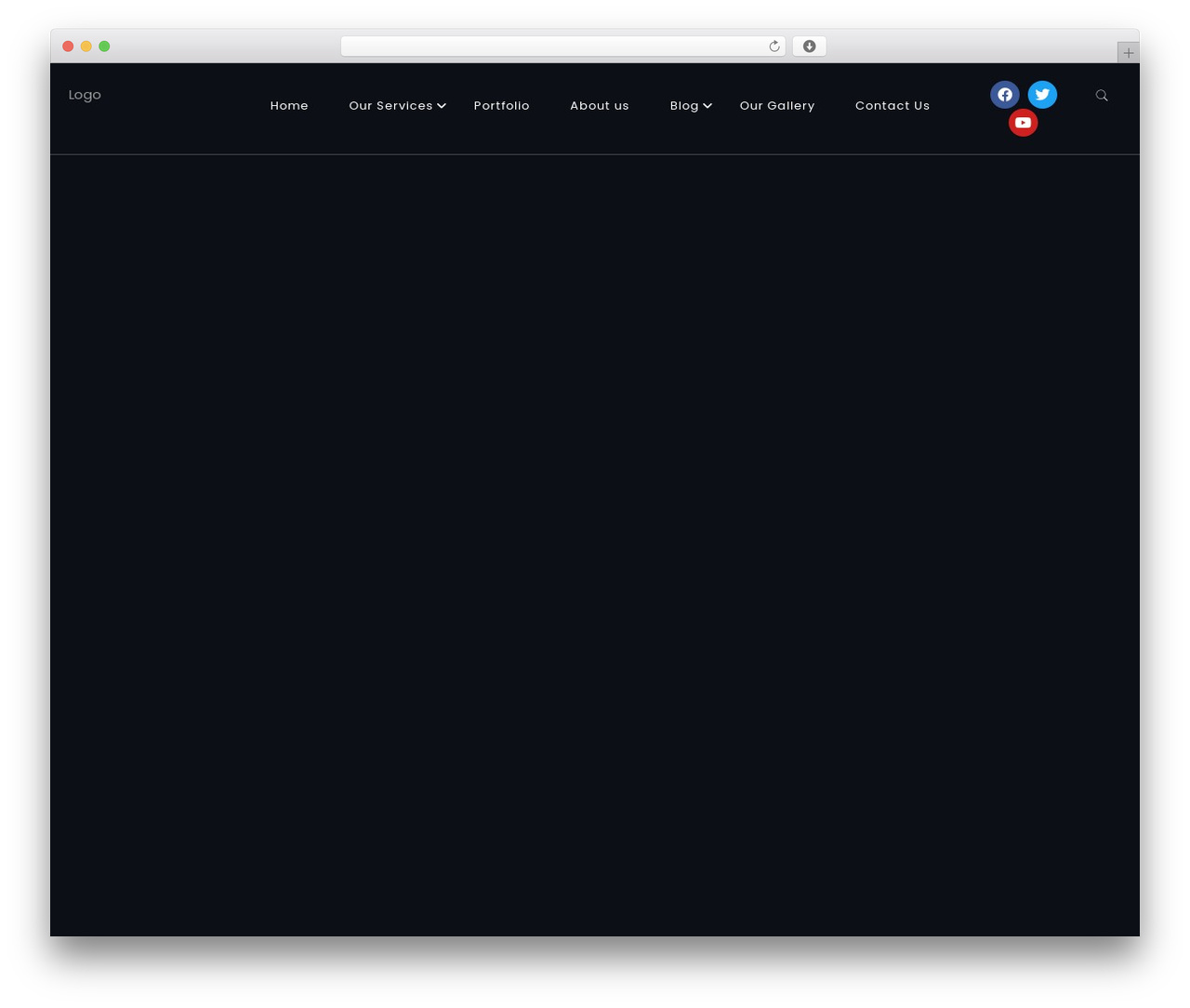Reload the page using browser refresh icon

(x=774, y=46)
